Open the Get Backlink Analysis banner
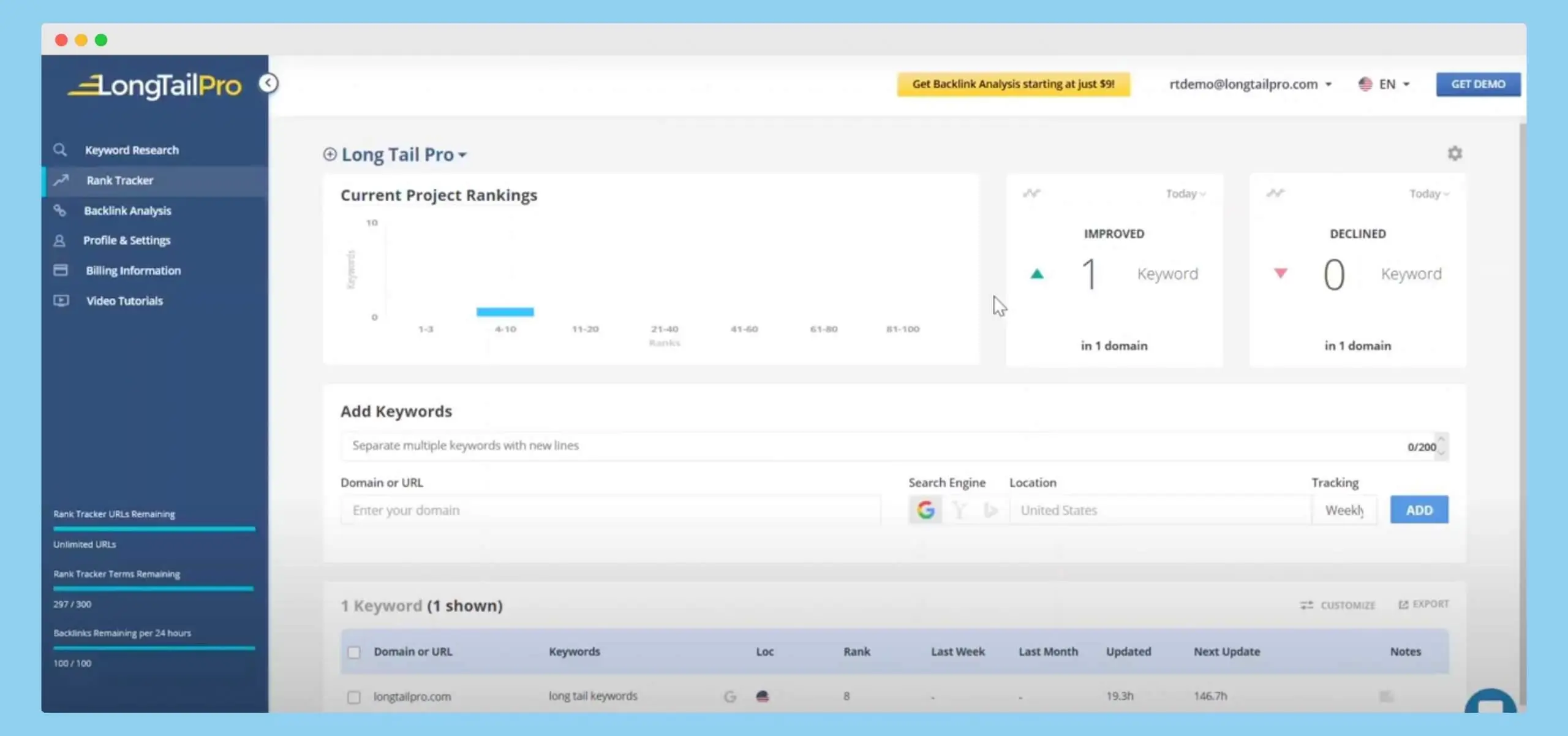This screenshot has width=1568, height=736. [1012, 84]
